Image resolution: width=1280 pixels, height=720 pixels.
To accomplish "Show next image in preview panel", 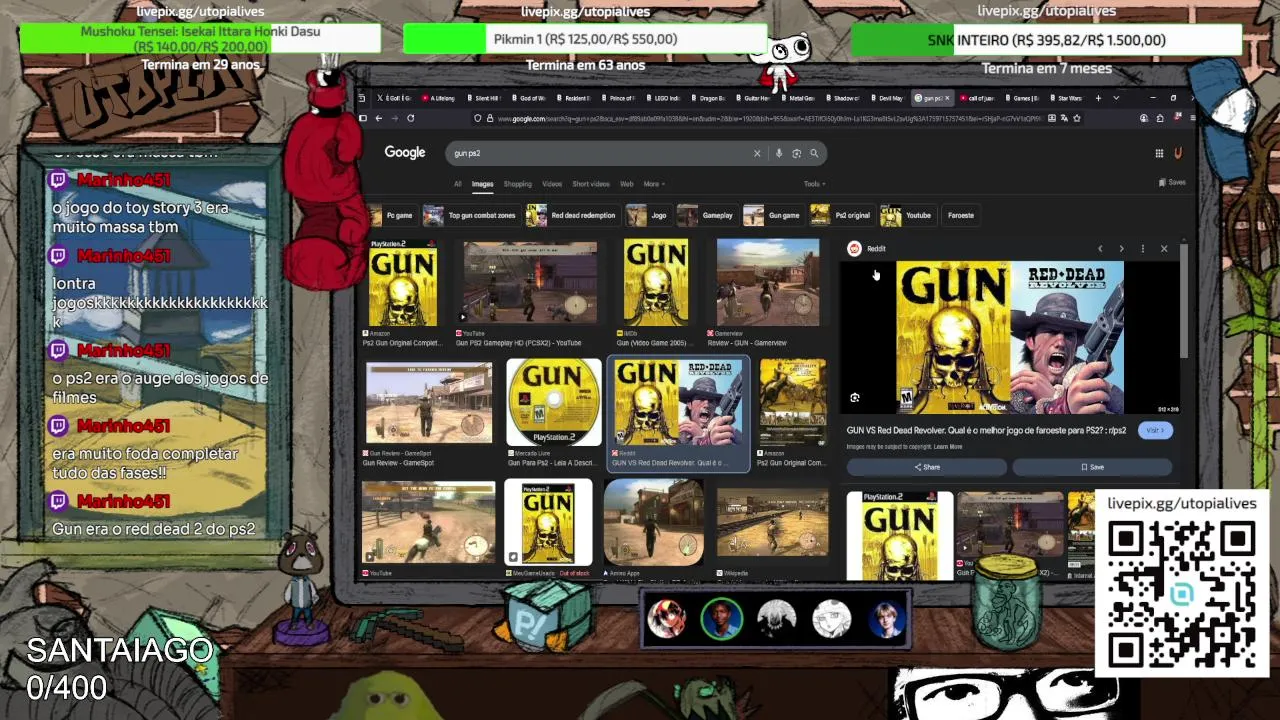I will point(1121,249).
